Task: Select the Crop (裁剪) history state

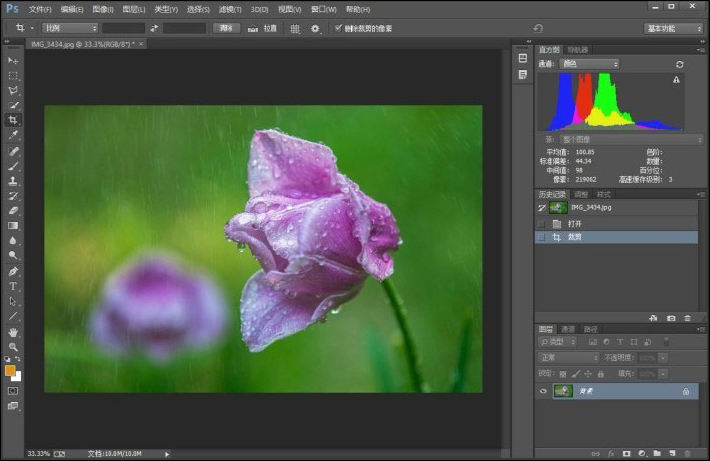Action: [575, 237]
